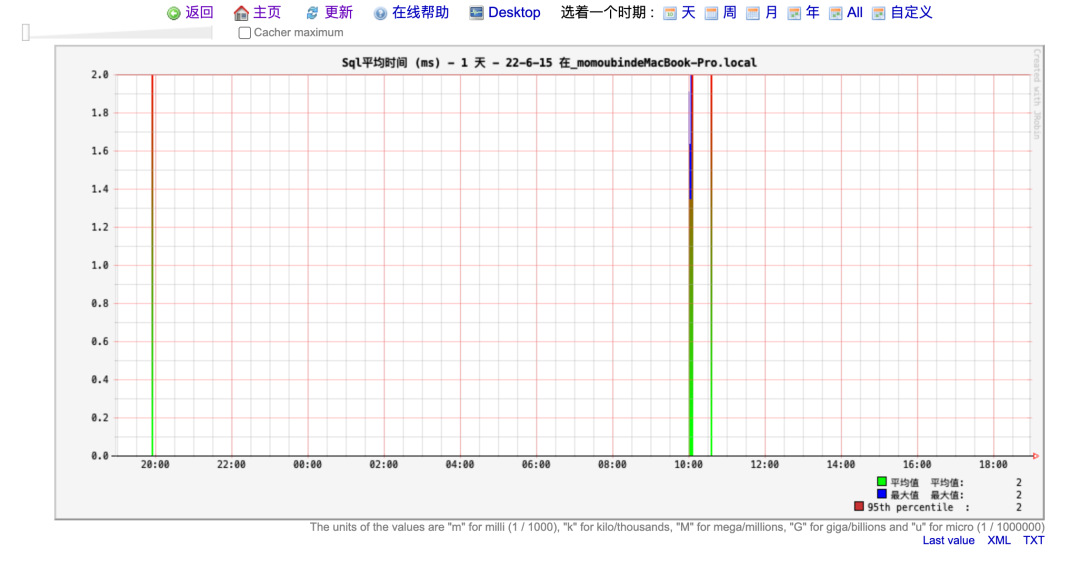Image resolution: width=1080 pixels, height=568 pixels.
Task: Select the 年 year period
Action: (x=813, y=12)
